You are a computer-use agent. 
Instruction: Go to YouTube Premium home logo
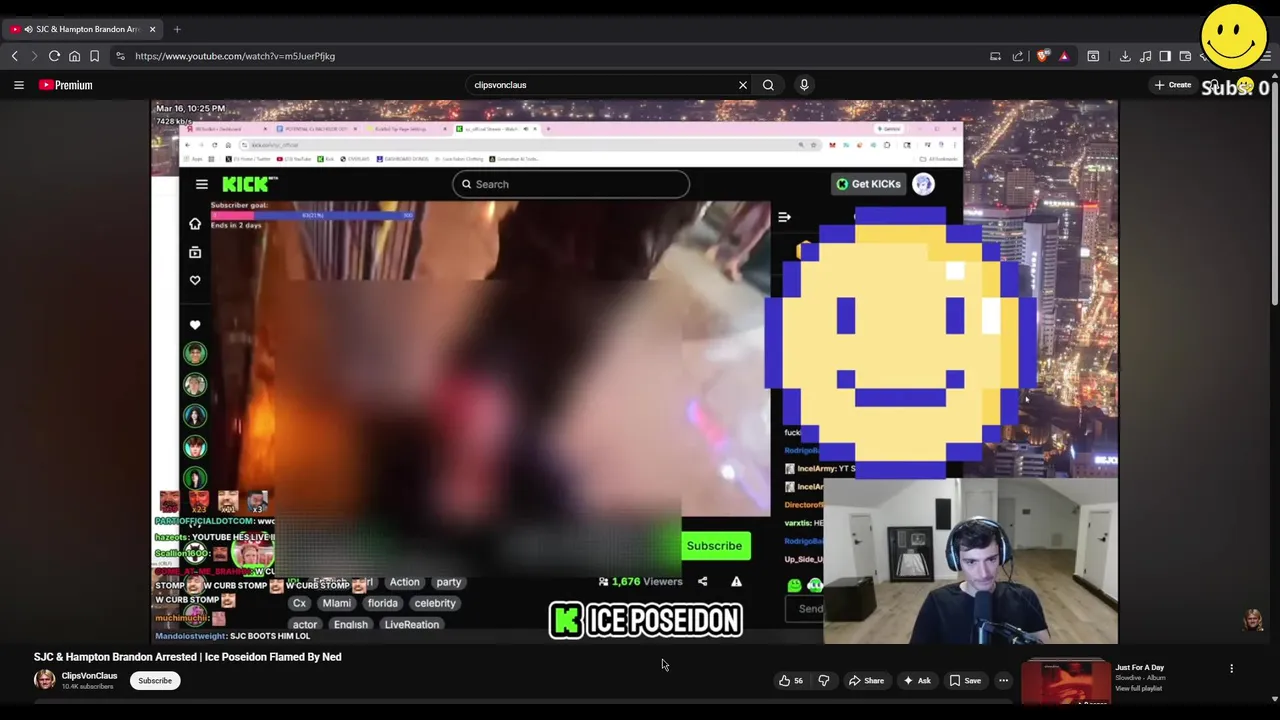click(66, 85)
